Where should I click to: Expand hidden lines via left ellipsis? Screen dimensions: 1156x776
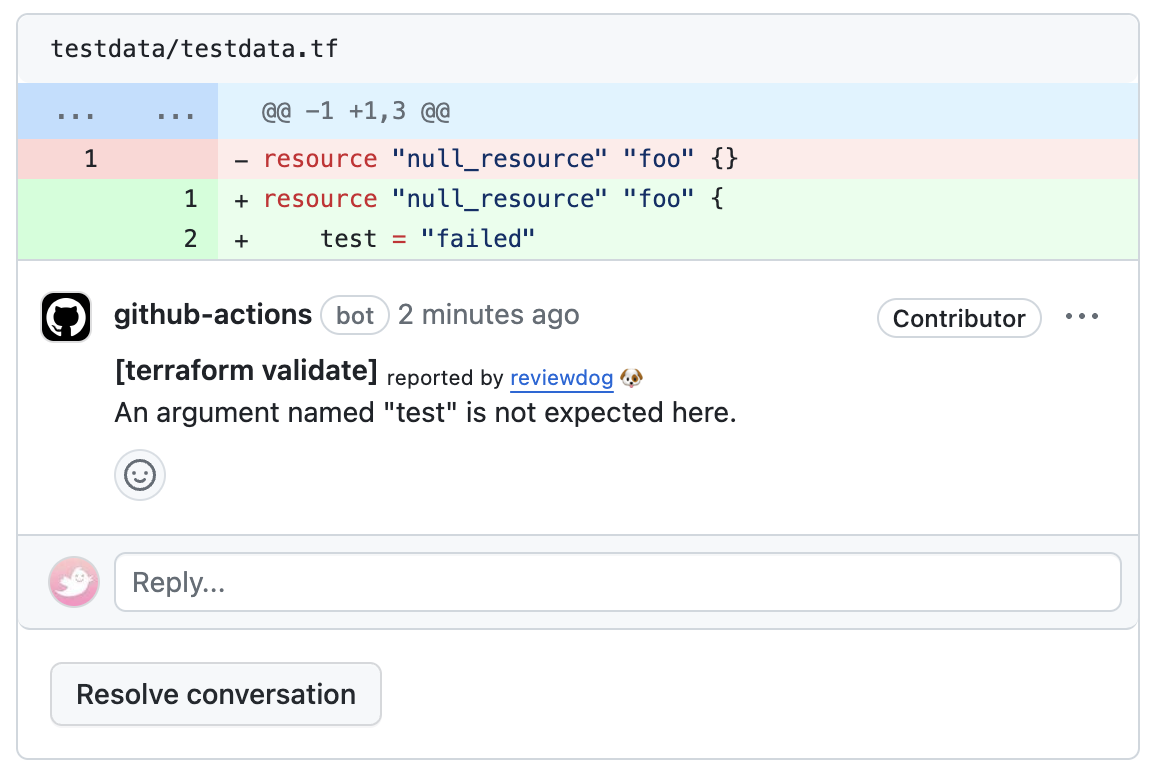click(x=75, y=112)
